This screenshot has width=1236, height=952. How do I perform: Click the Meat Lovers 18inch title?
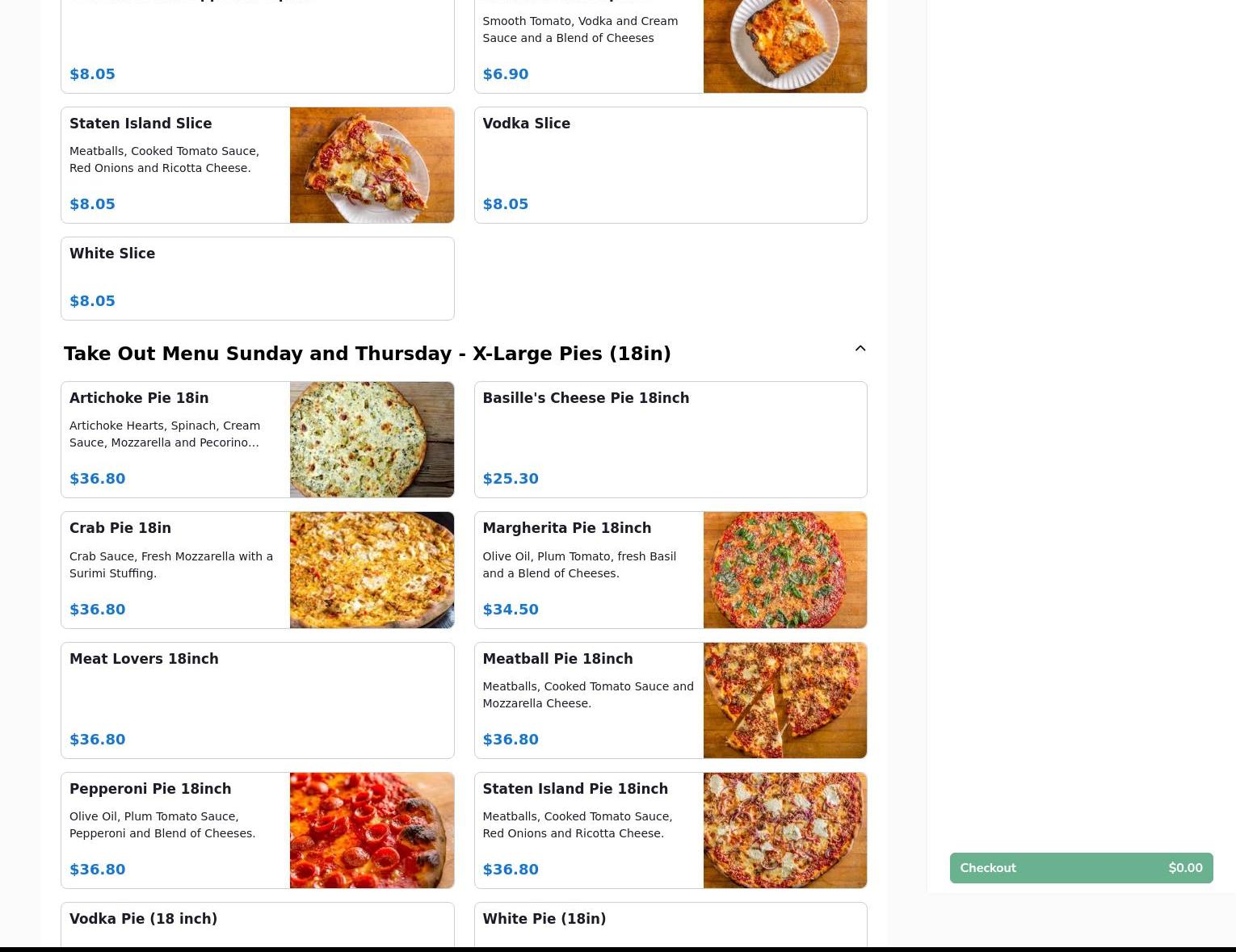(x=144, y=659)
